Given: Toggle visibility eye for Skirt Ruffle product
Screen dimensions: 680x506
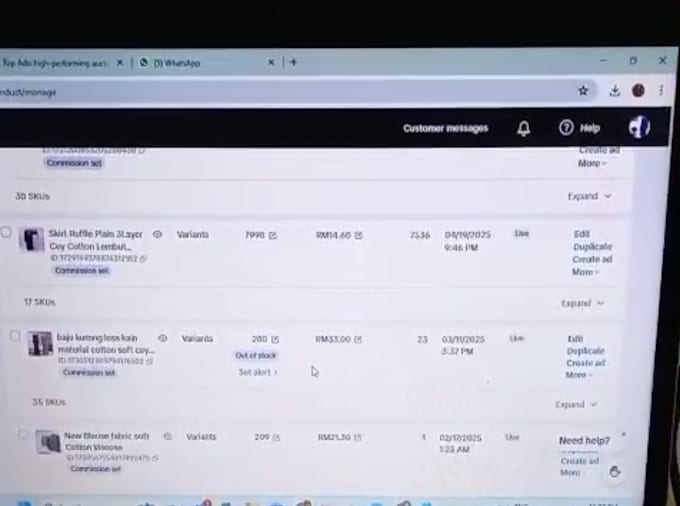Looking at the screenshot, I should point(157,235).
